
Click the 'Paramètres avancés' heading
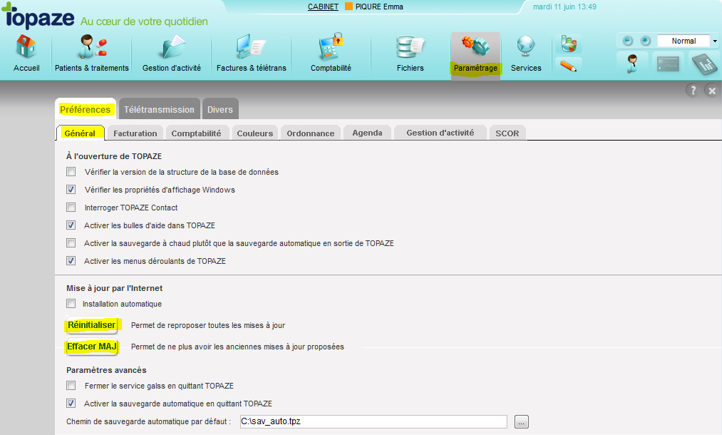106,370
